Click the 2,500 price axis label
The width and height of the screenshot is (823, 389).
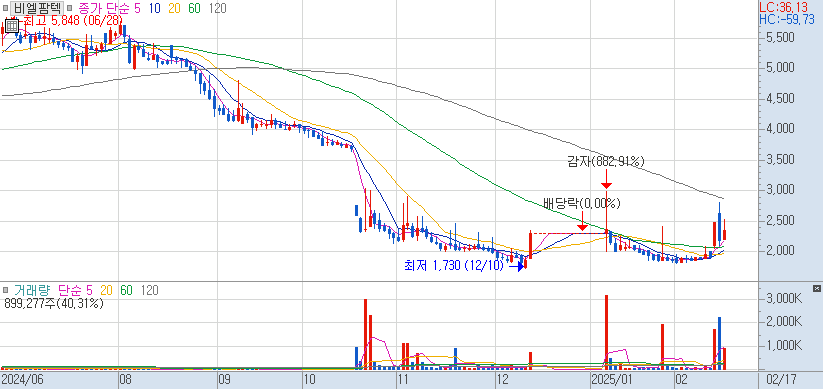coord(780,220)
